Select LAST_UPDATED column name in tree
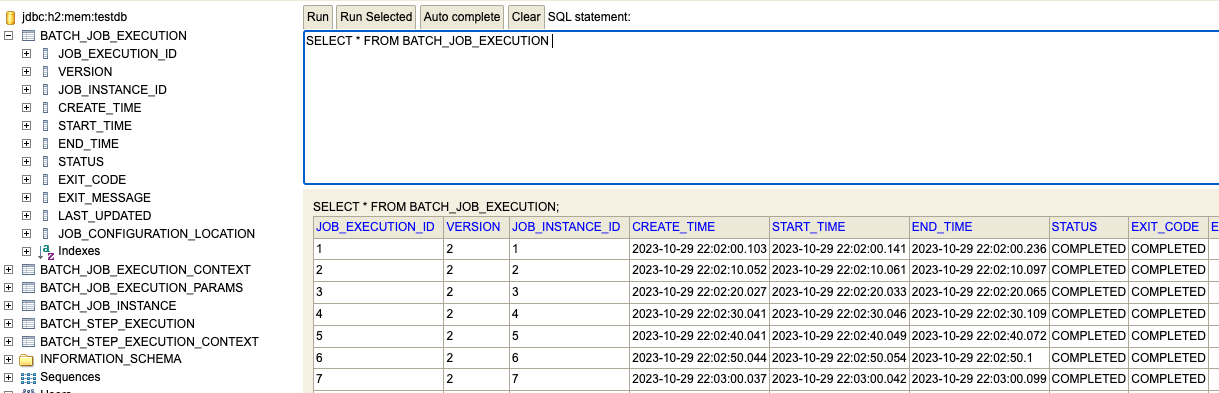Viewport: 1219px width, 393px height. coord(104,216)
